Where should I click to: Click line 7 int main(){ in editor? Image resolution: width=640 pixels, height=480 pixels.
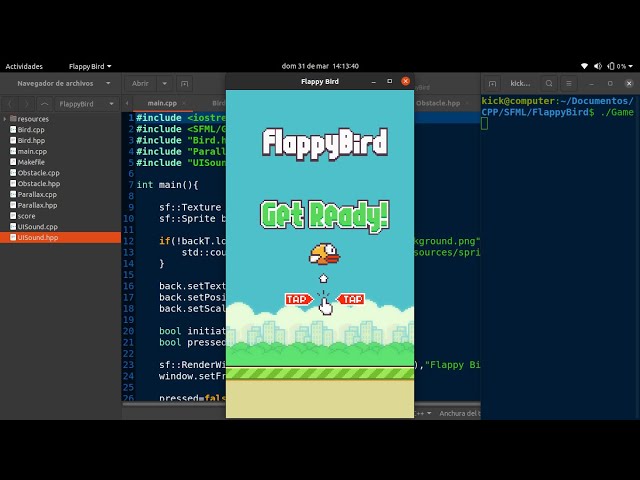tap(167, 185)
